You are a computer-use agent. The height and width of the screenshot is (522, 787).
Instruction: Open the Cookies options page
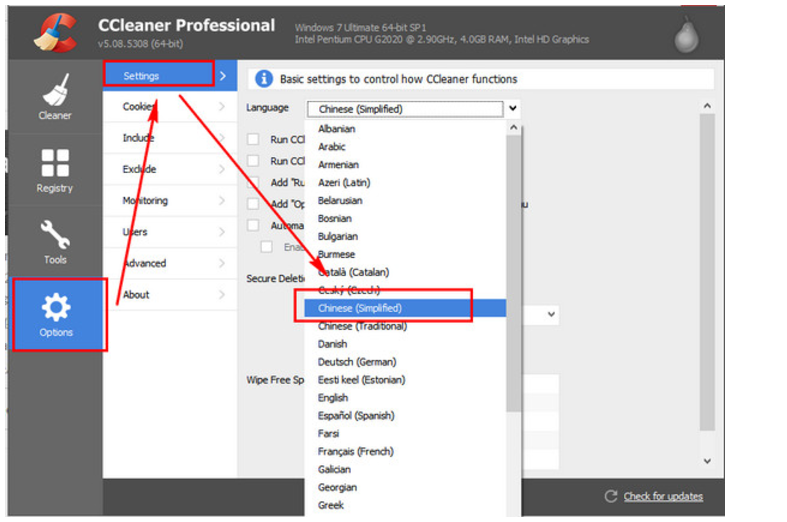click(x=170, y=106)
